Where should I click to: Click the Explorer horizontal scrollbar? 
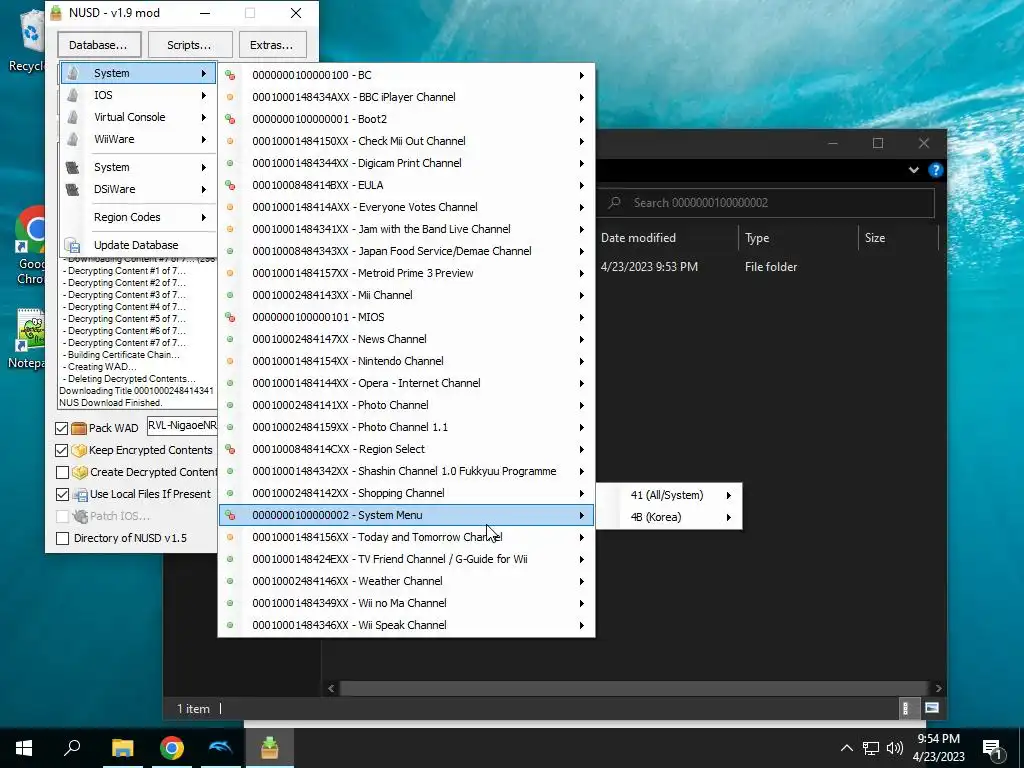click(634, 688)
